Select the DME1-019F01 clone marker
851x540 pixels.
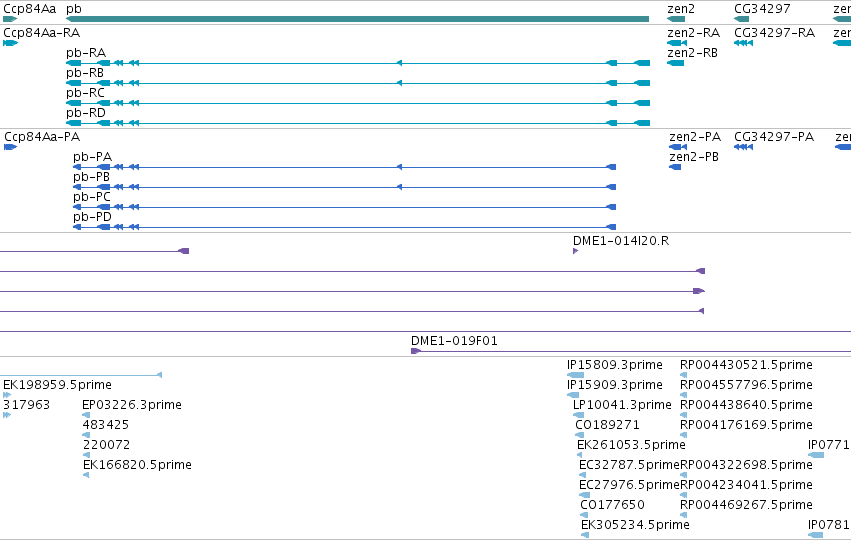416,351
